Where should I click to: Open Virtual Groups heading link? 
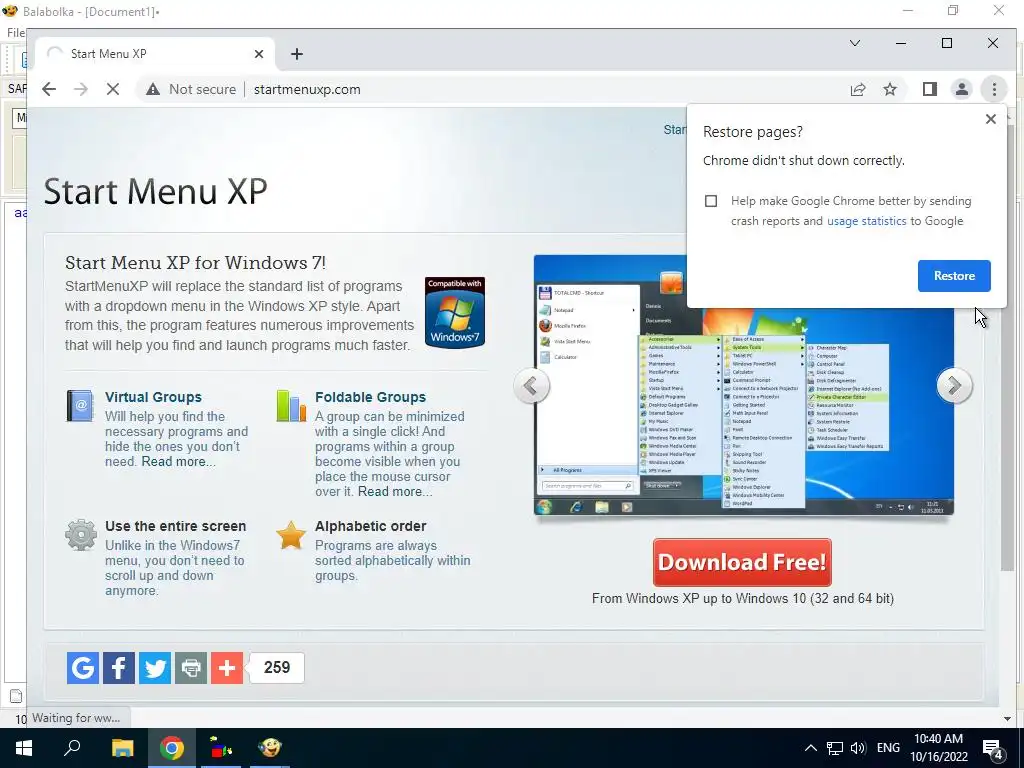tap(153, 397)
